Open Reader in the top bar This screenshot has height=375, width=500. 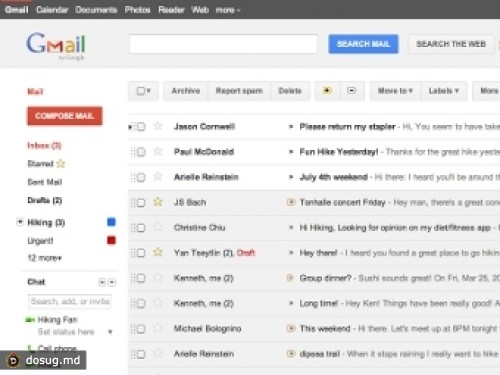click(171, 10)
